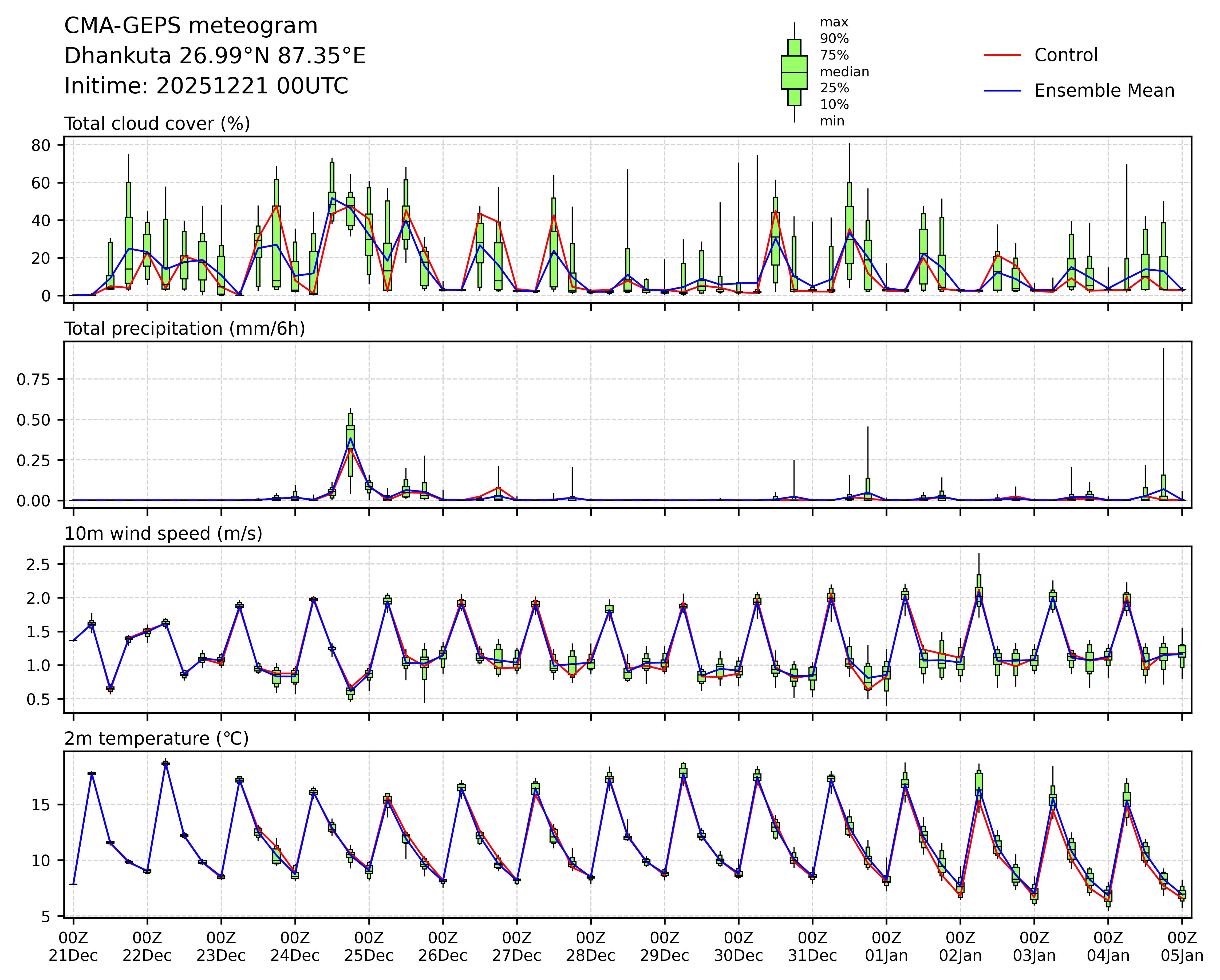Click the red Control legend line

(1002, 56)
